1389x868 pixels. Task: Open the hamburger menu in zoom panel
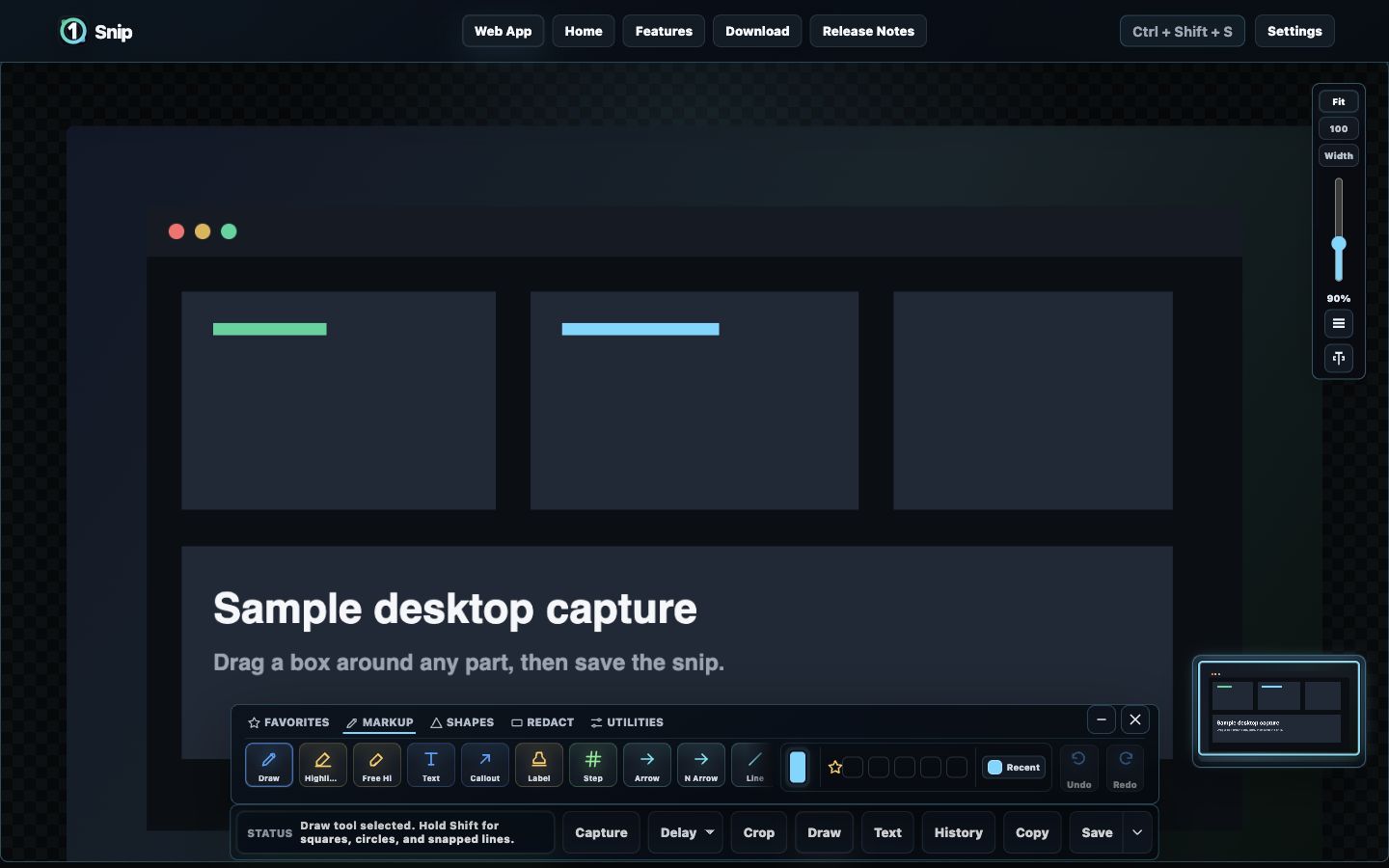(1339, 323)
